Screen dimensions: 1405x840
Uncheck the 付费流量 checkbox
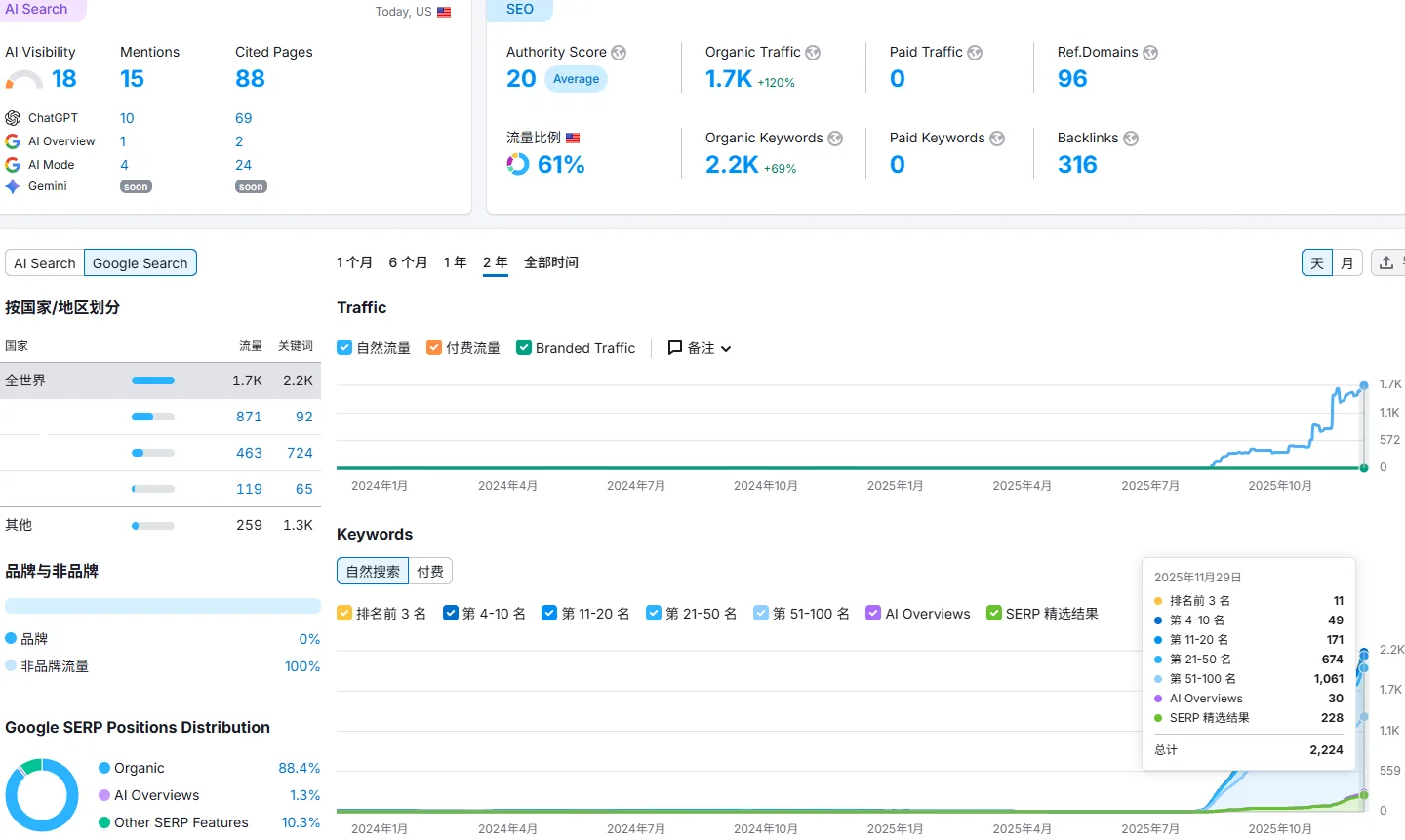(434, 348)
